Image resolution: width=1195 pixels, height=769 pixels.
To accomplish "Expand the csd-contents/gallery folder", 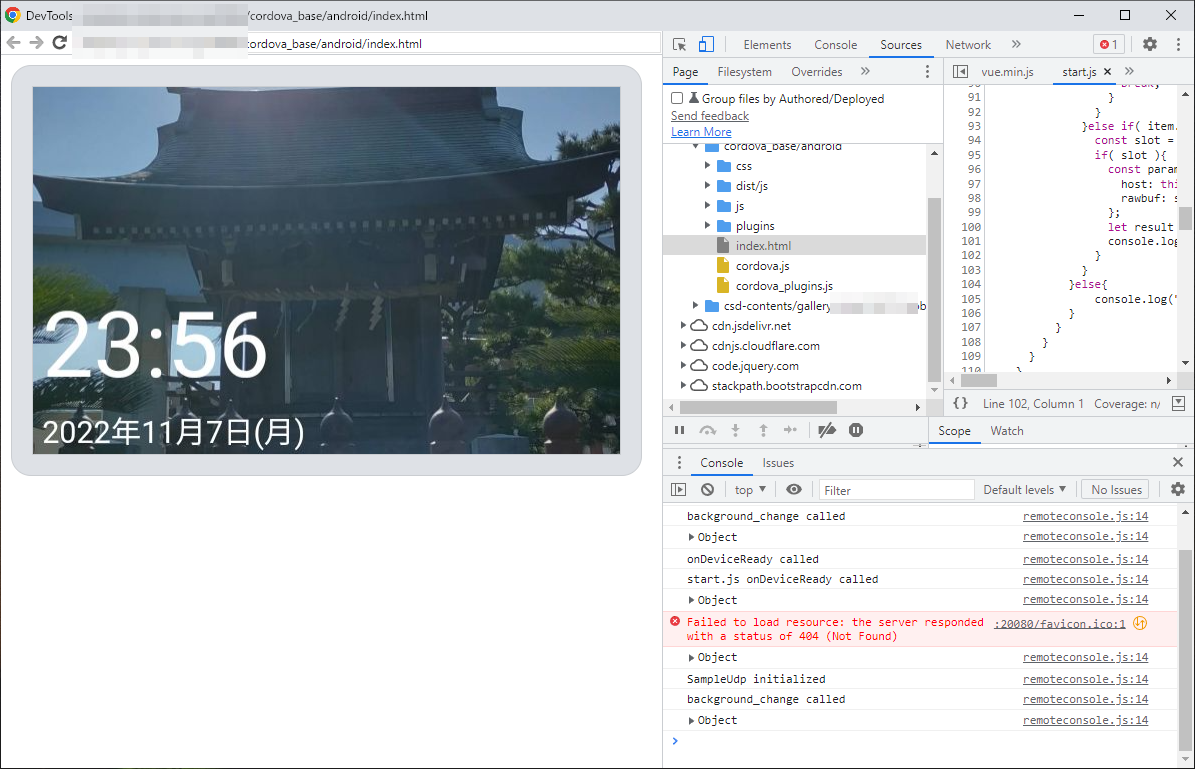I will coord(695,306).
